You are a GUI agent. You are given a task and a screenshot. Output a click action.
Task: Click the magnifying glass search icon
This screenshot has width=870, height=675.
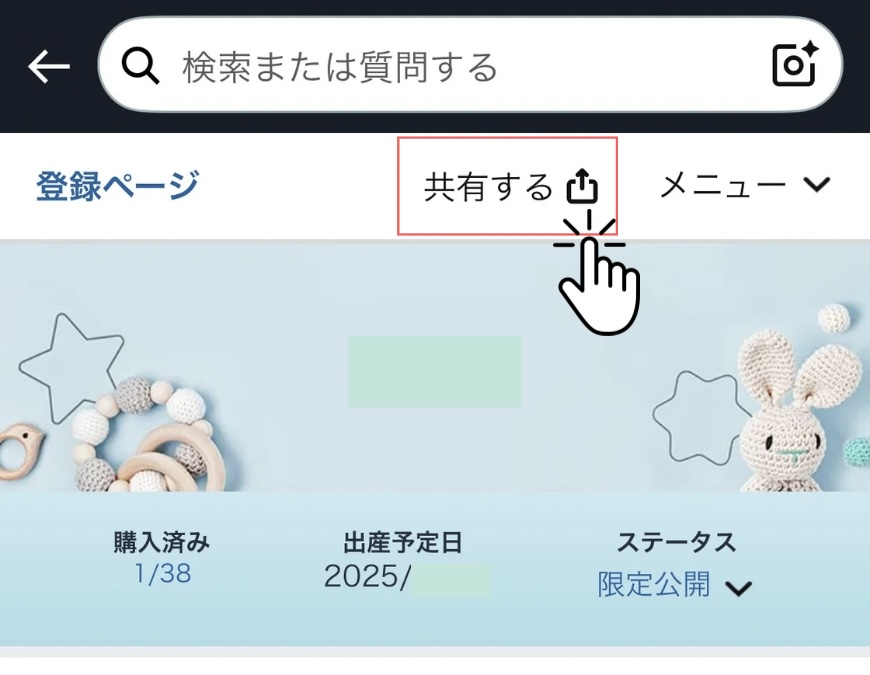pyautogui.click(x=140, y=65)
